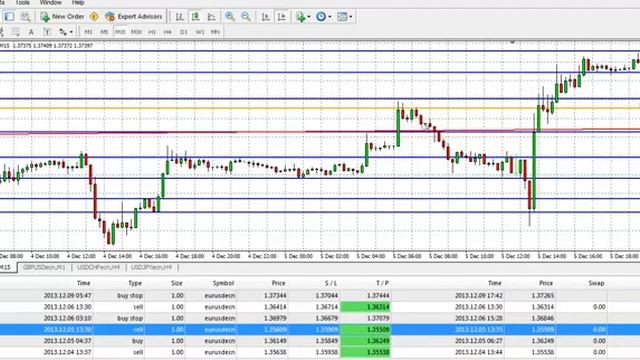This screenshot has width=640, height=360.
Task: Click green T/P cell 1.35538
Action: click(x=365, y=352)
